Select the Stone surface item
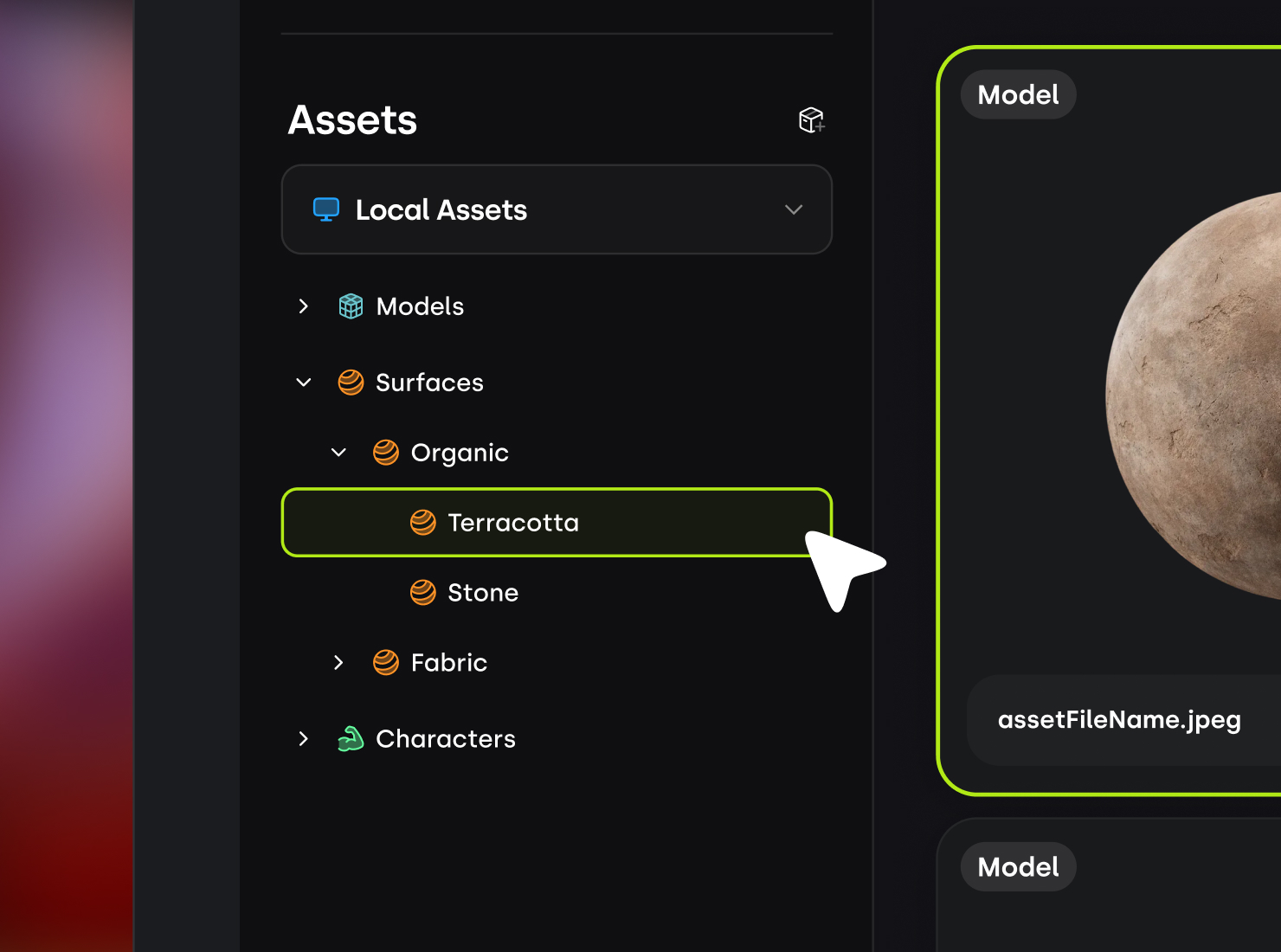1281x952 pixels. point(483,593)
